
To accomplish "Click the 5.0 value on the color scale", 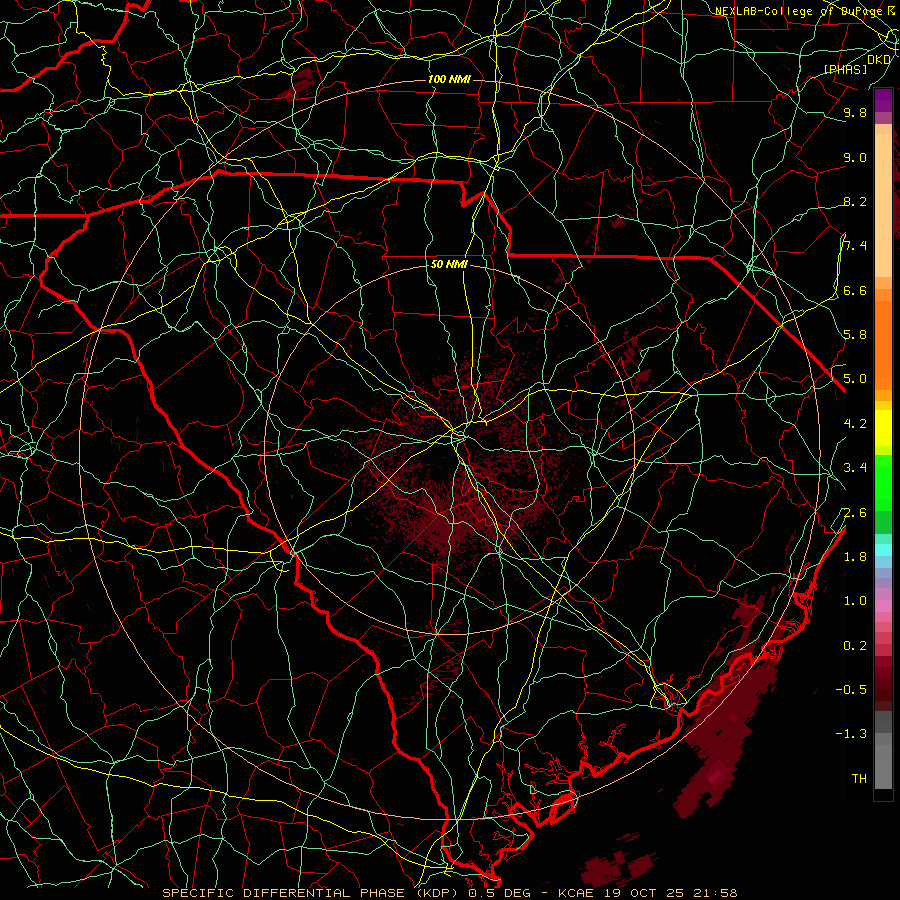I will 855,379.
